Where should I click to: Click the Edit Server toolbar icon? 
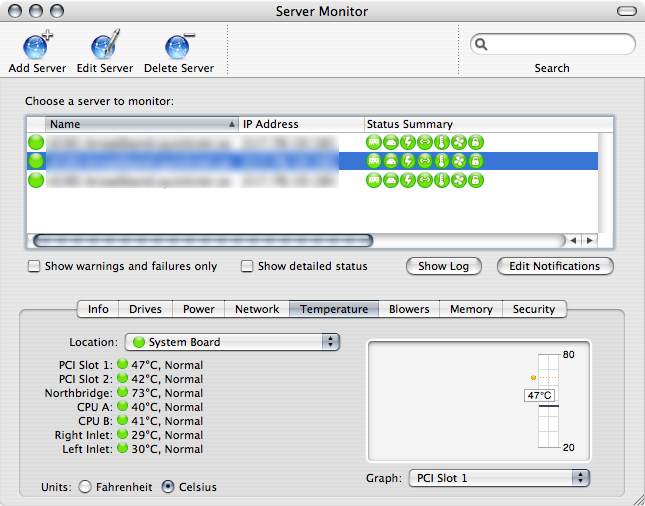(105, 47)
